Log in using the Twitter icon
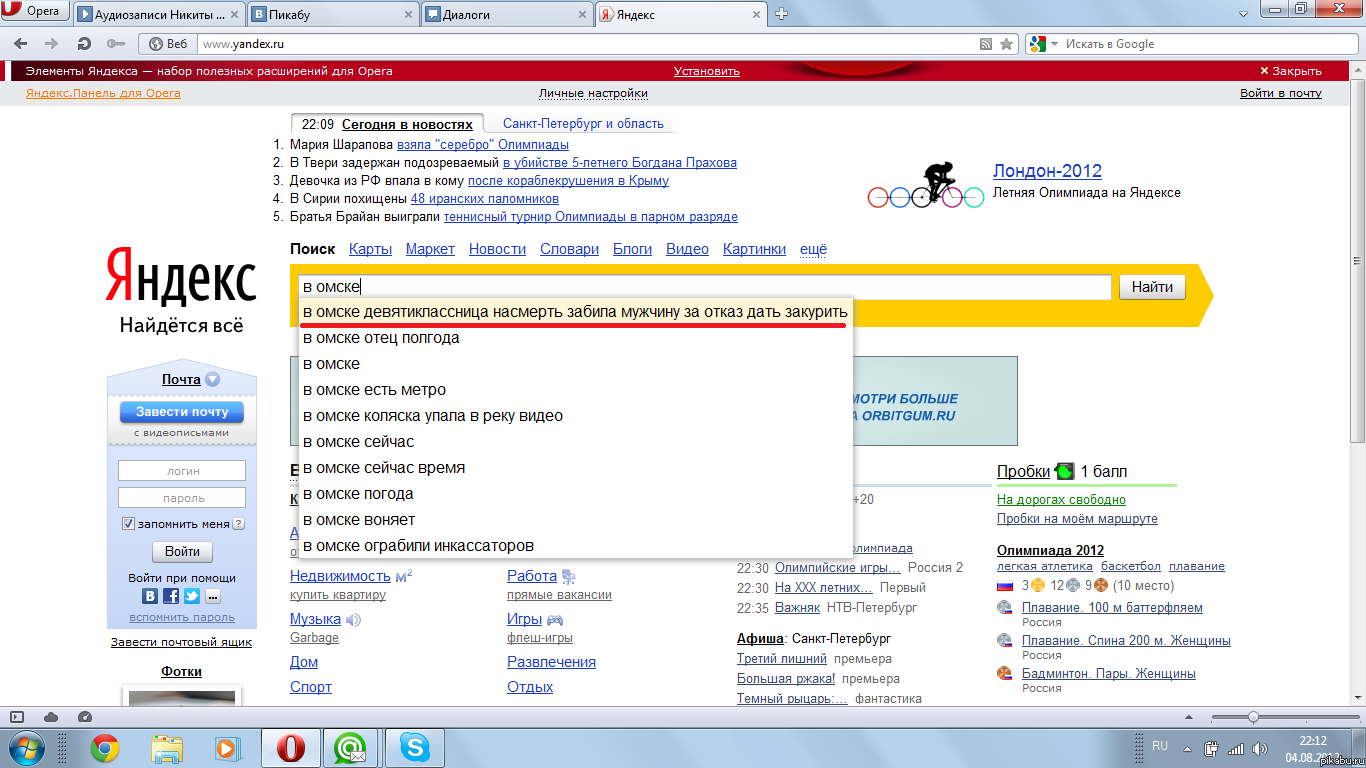 point(191,596)
